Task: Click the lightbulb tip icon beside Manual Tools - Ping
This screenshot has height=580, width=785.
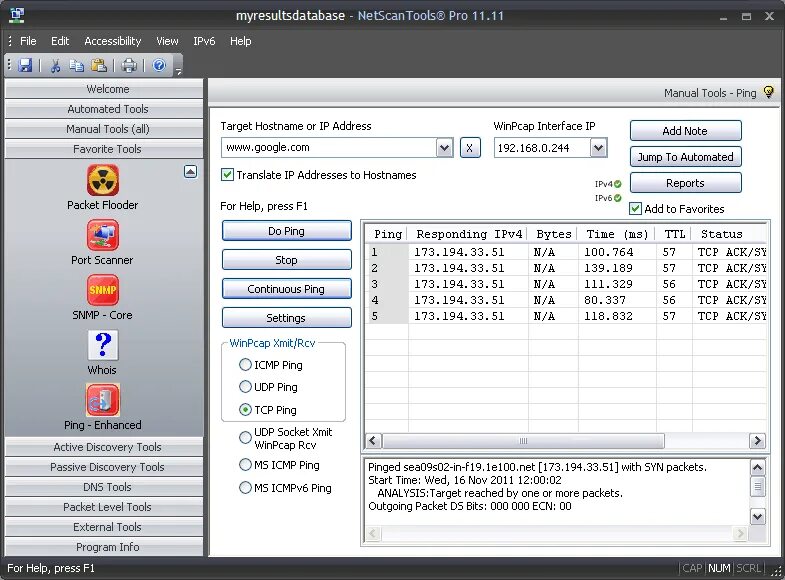Action: click(x=768, y=92)
